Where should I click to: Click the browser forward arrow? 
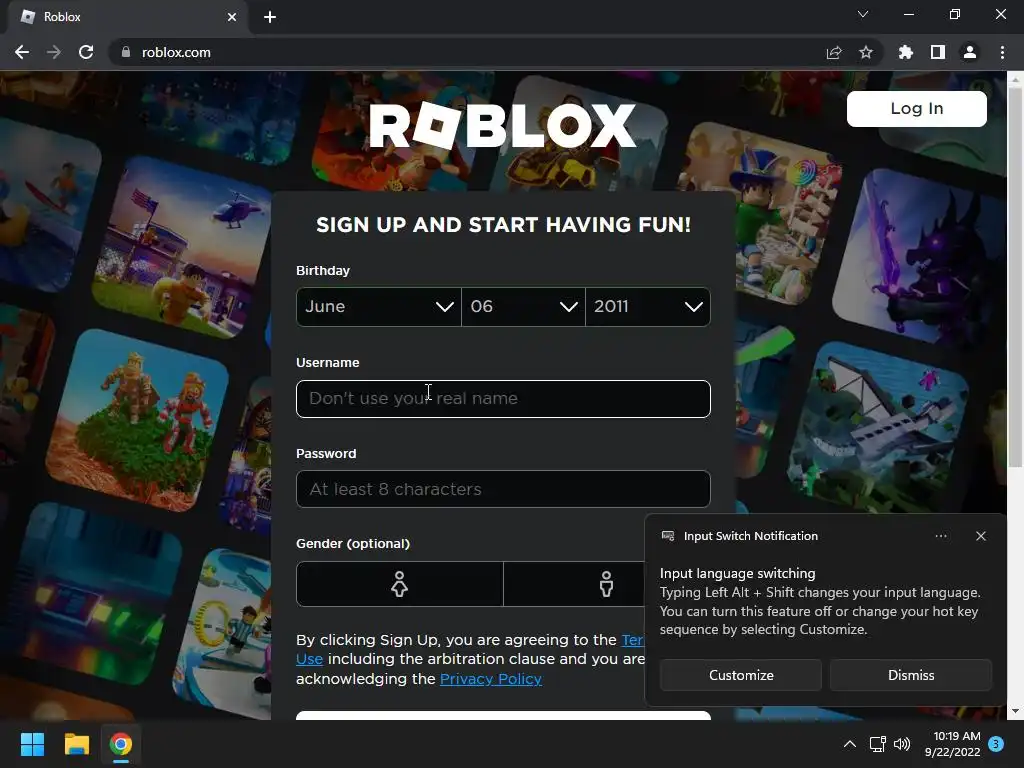(x=54, y=52)
